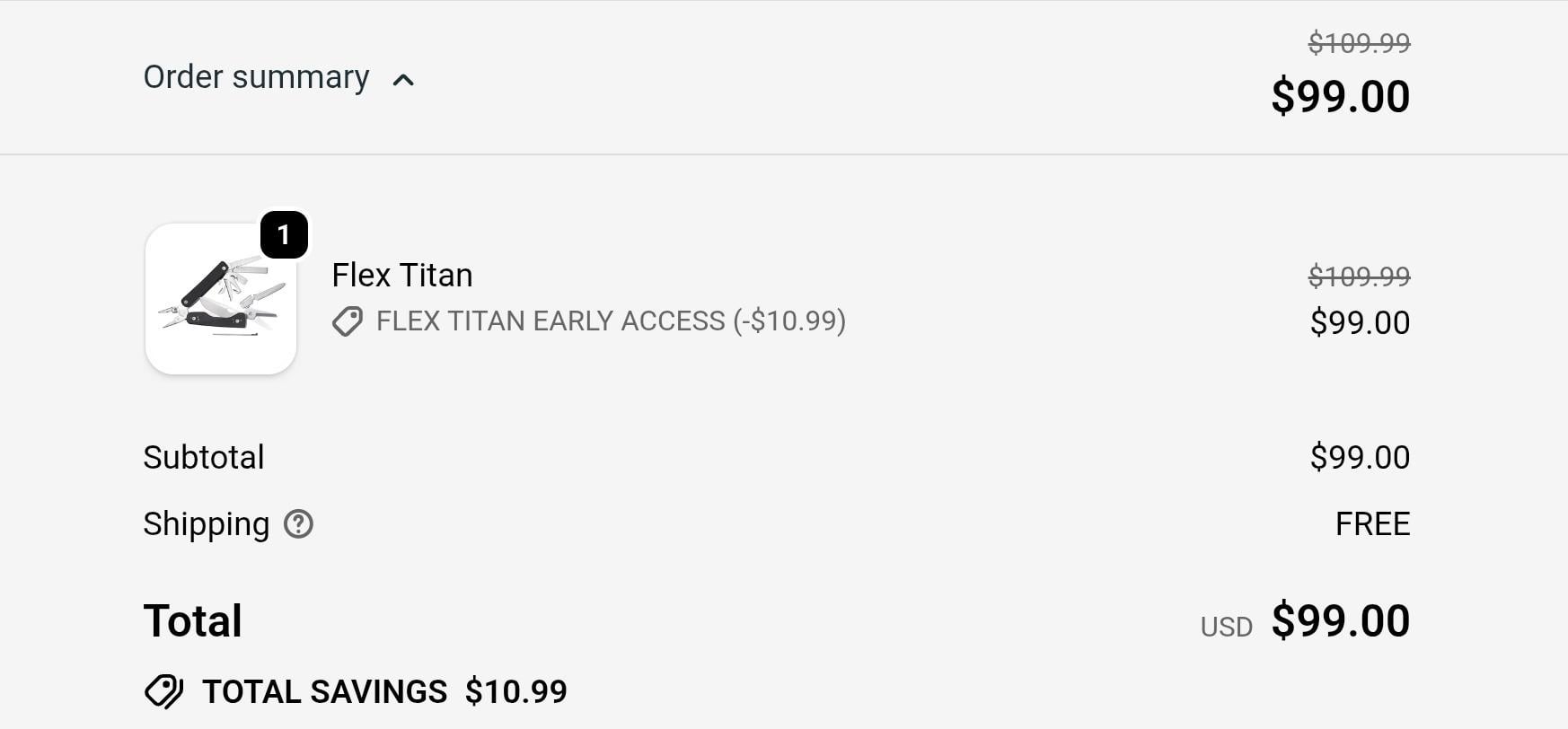Click the Subtotal label
Viewport: 1568px width, 729px height.
(x=204, y=457)
